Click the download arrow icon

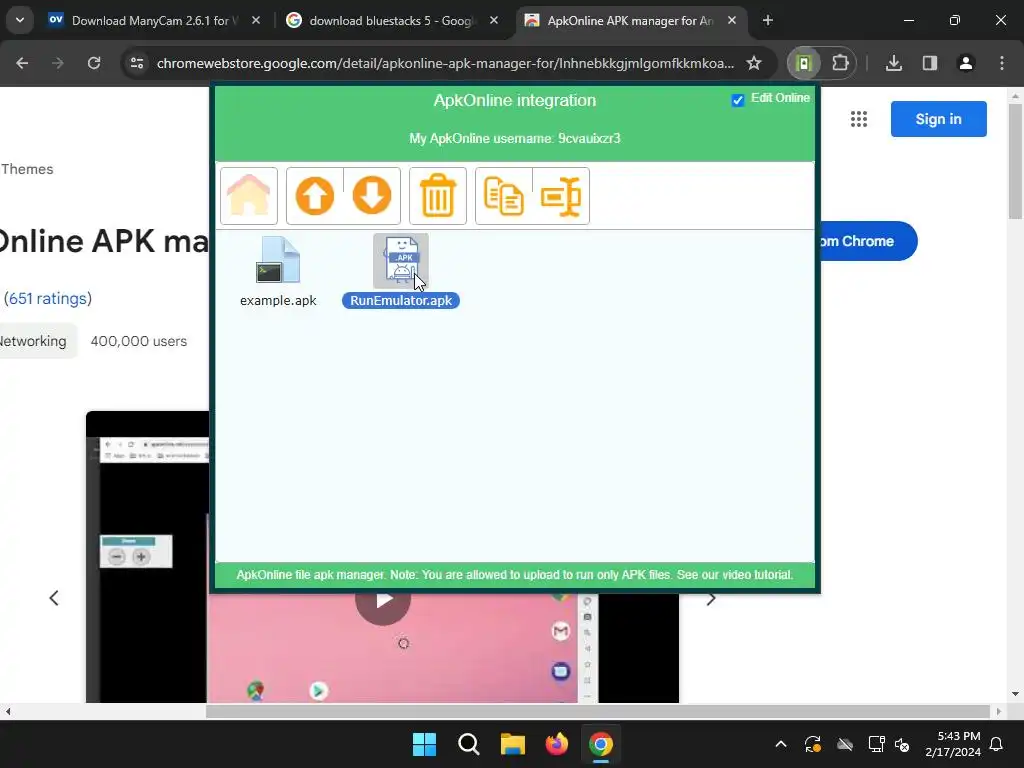(372, 196)
